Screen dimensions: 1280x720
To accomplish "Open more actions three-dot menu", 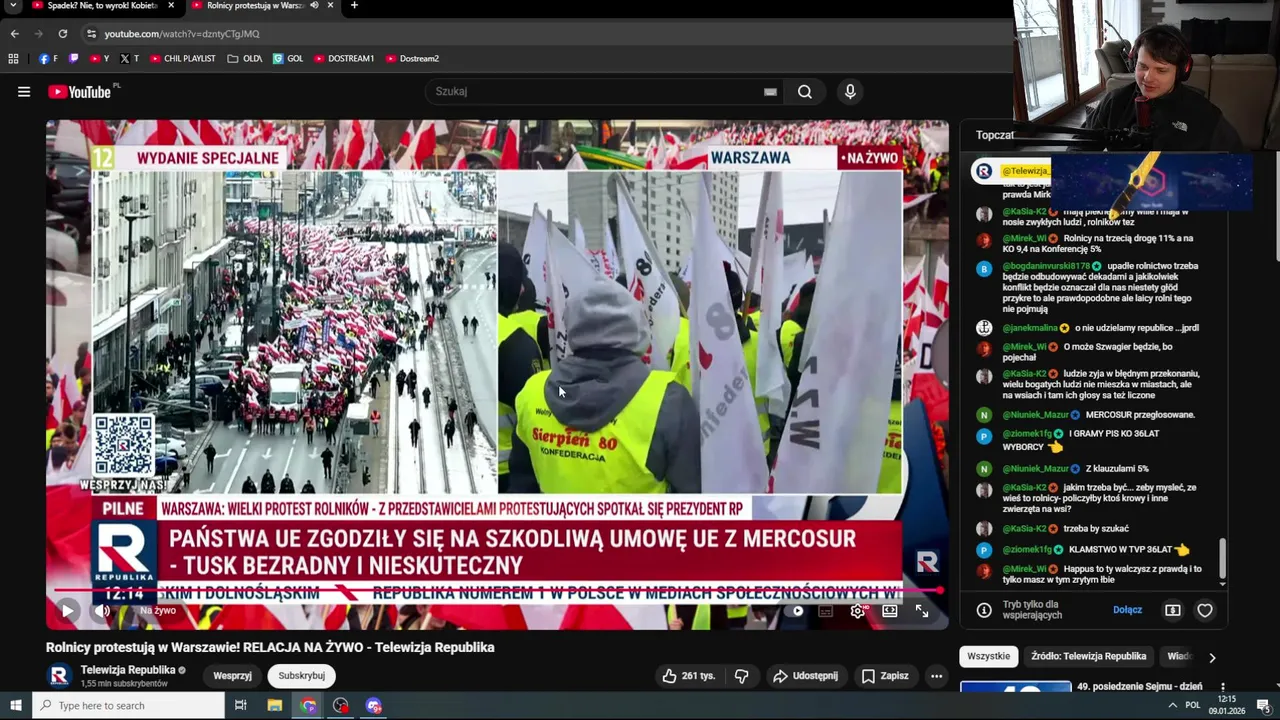I will click(936, 676).
